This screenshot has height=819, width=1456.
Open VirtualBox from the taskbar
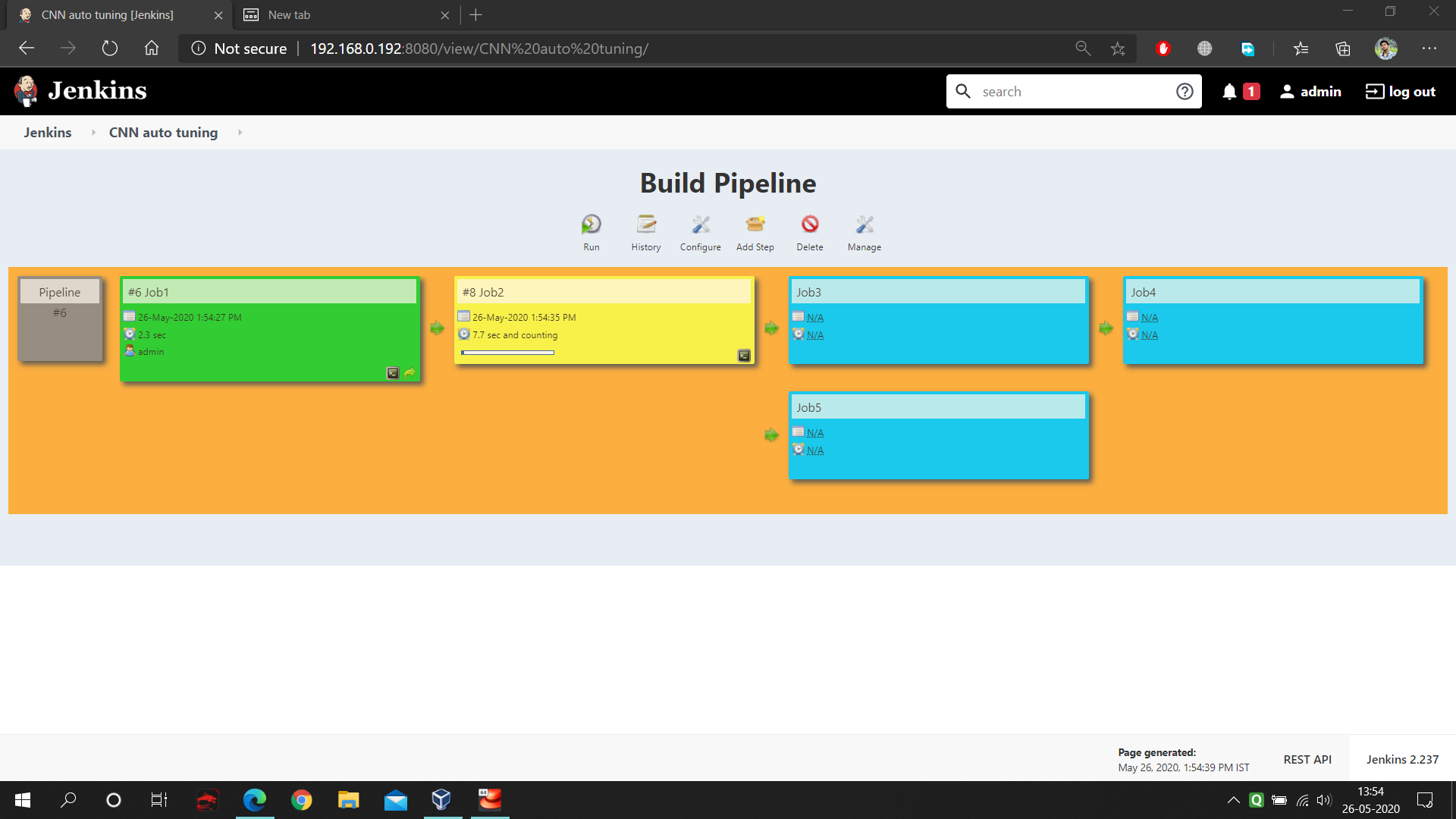(441, 799)
